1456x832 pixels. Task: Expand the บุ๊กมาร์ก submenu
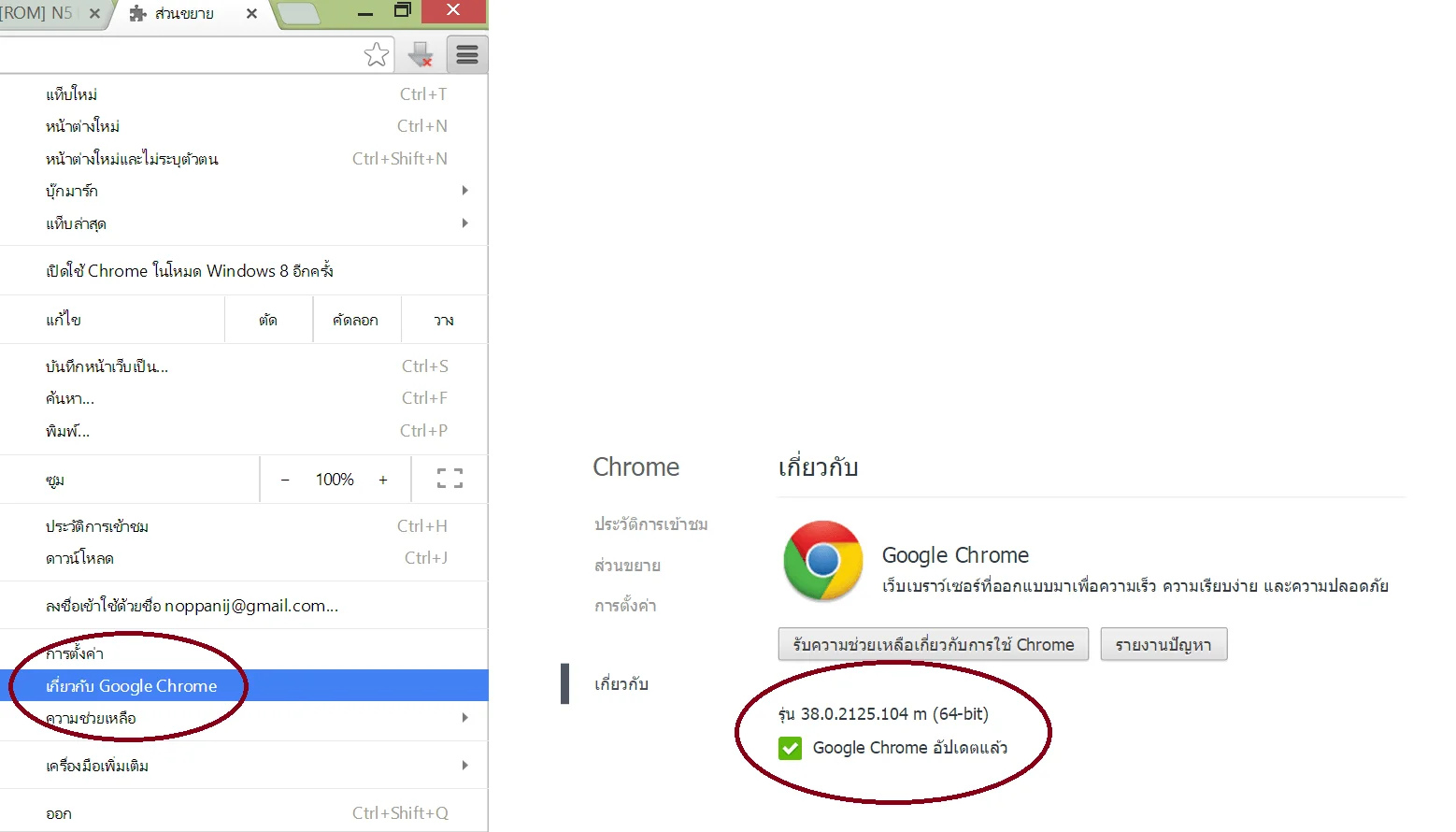[244, 191]
